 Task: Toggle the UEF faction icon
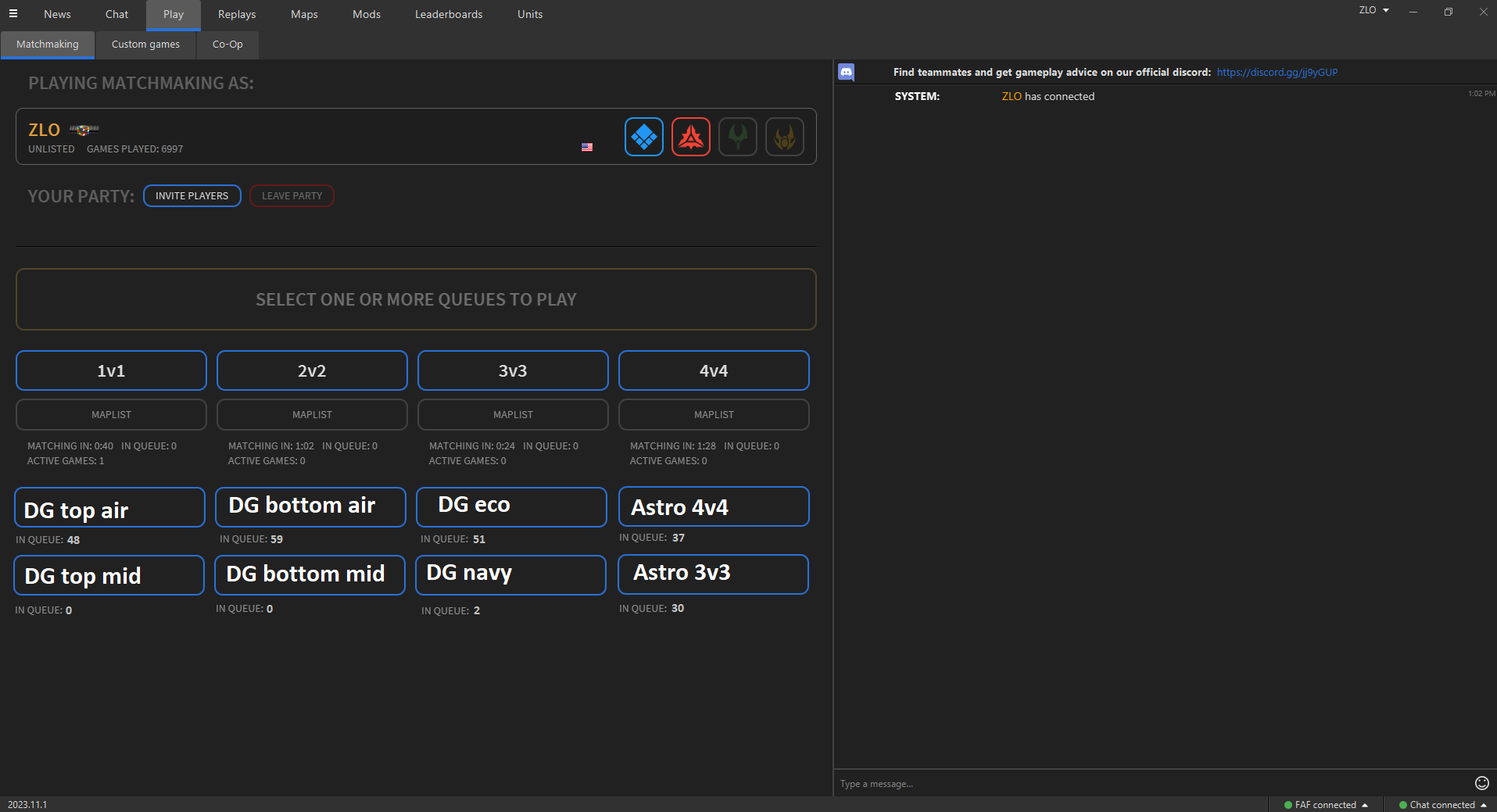[x=644, y=137]
